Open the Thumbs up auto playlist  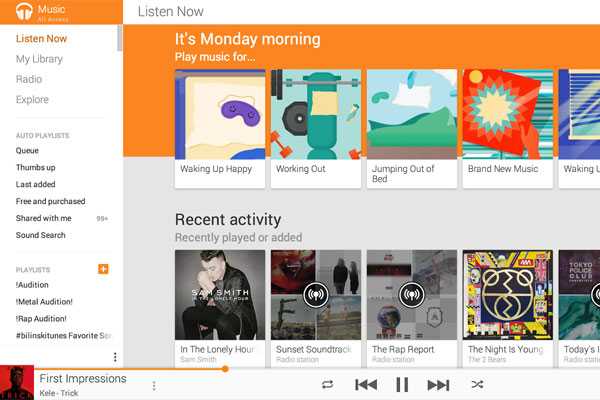36,167
